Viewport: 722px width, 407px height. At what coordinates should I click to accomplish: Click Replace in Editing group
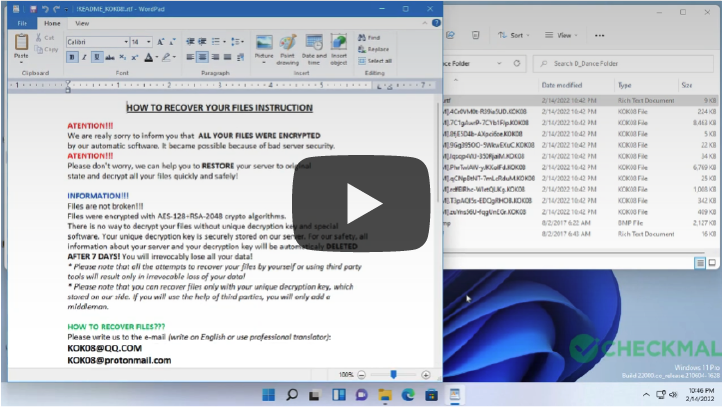click(x=373, y=49)
